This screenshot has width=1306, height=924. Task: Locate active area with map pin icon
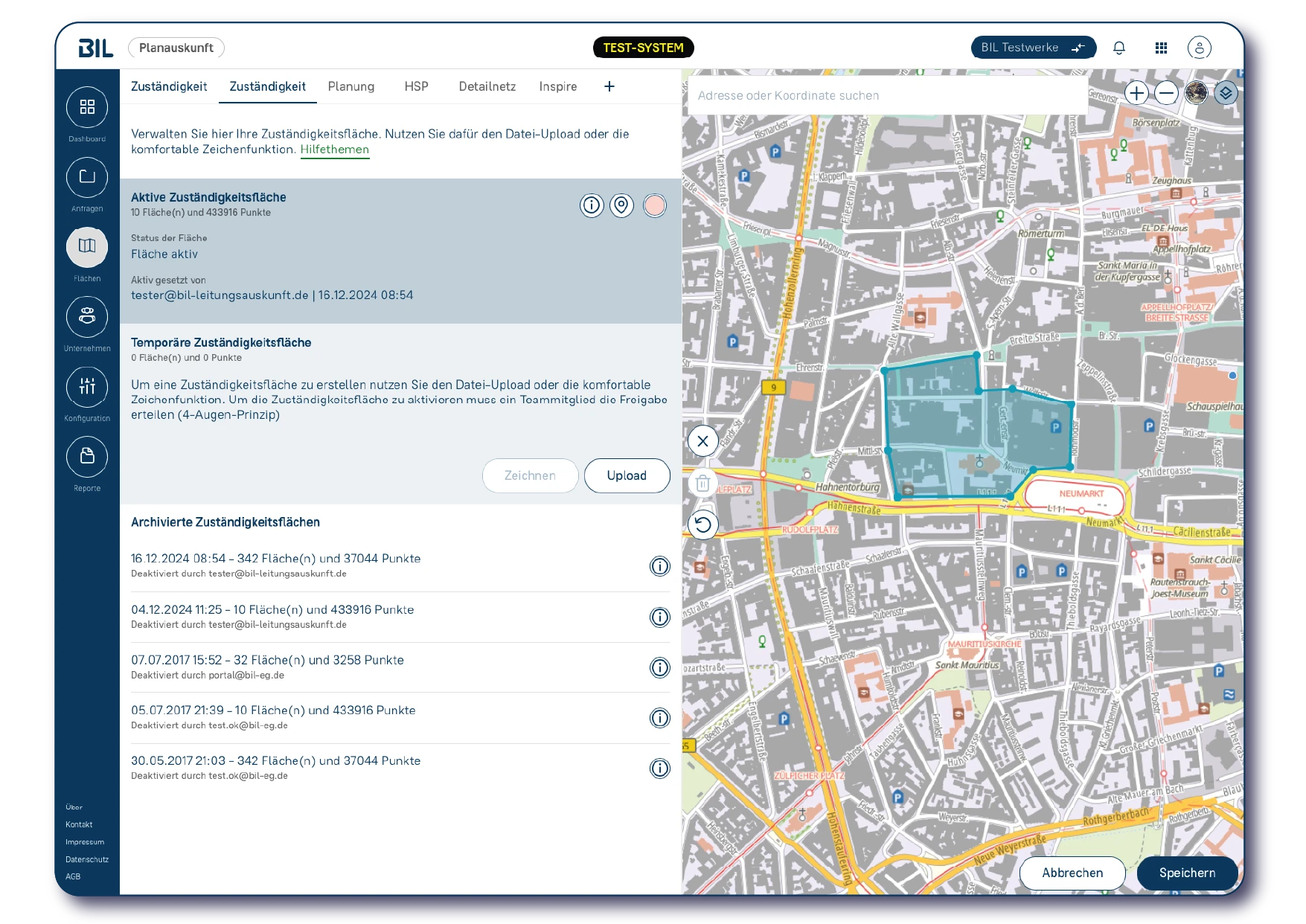coord(621,205)
